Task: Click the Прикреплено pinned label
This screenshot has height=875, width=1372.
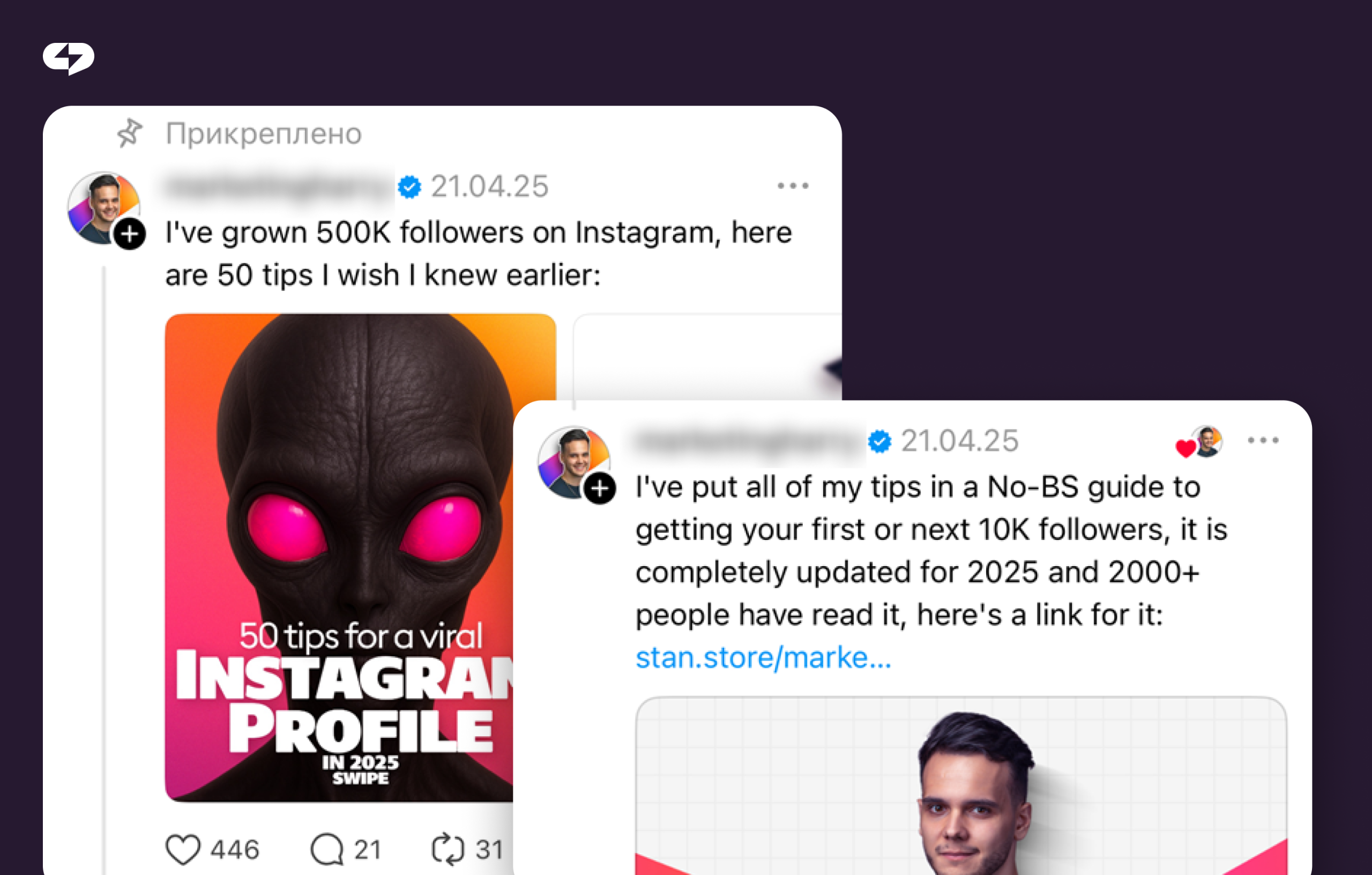Action: [264, 134]
